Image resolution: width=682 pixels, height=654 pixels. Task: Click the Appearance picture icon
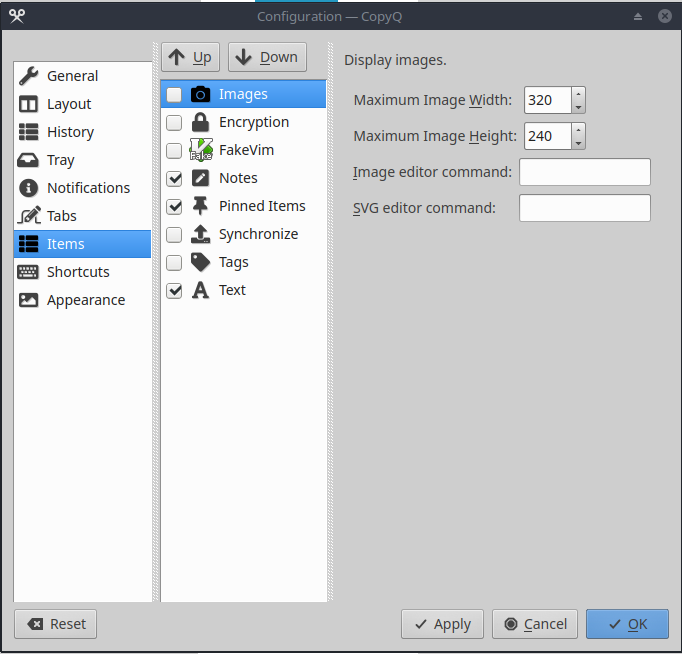(x=28, y=300)
